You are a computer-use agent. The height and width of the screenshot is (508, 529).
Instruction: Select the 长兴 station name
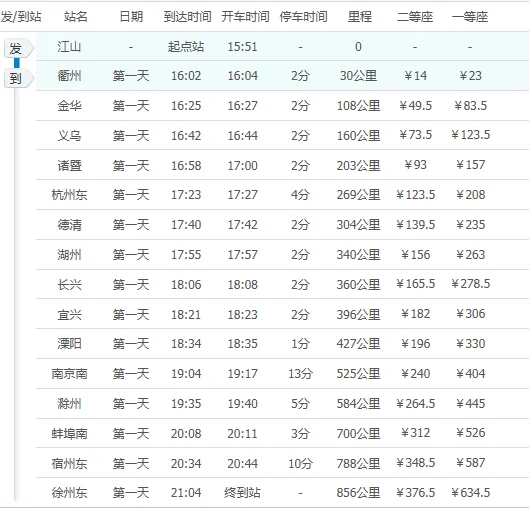(69, 285)
